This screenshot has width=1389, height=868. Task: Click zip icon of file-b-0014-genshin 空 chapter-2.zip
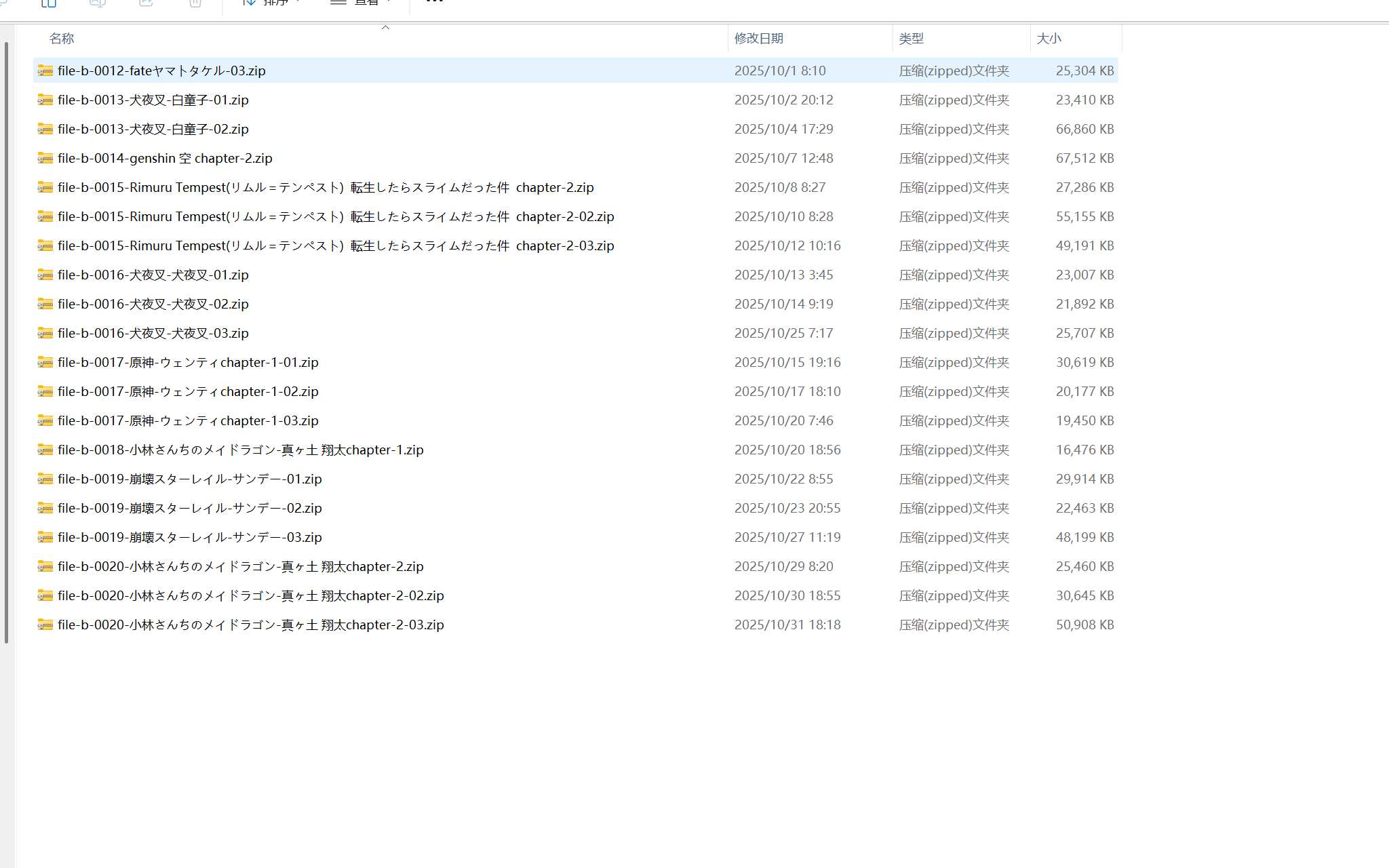click(45, 158)
